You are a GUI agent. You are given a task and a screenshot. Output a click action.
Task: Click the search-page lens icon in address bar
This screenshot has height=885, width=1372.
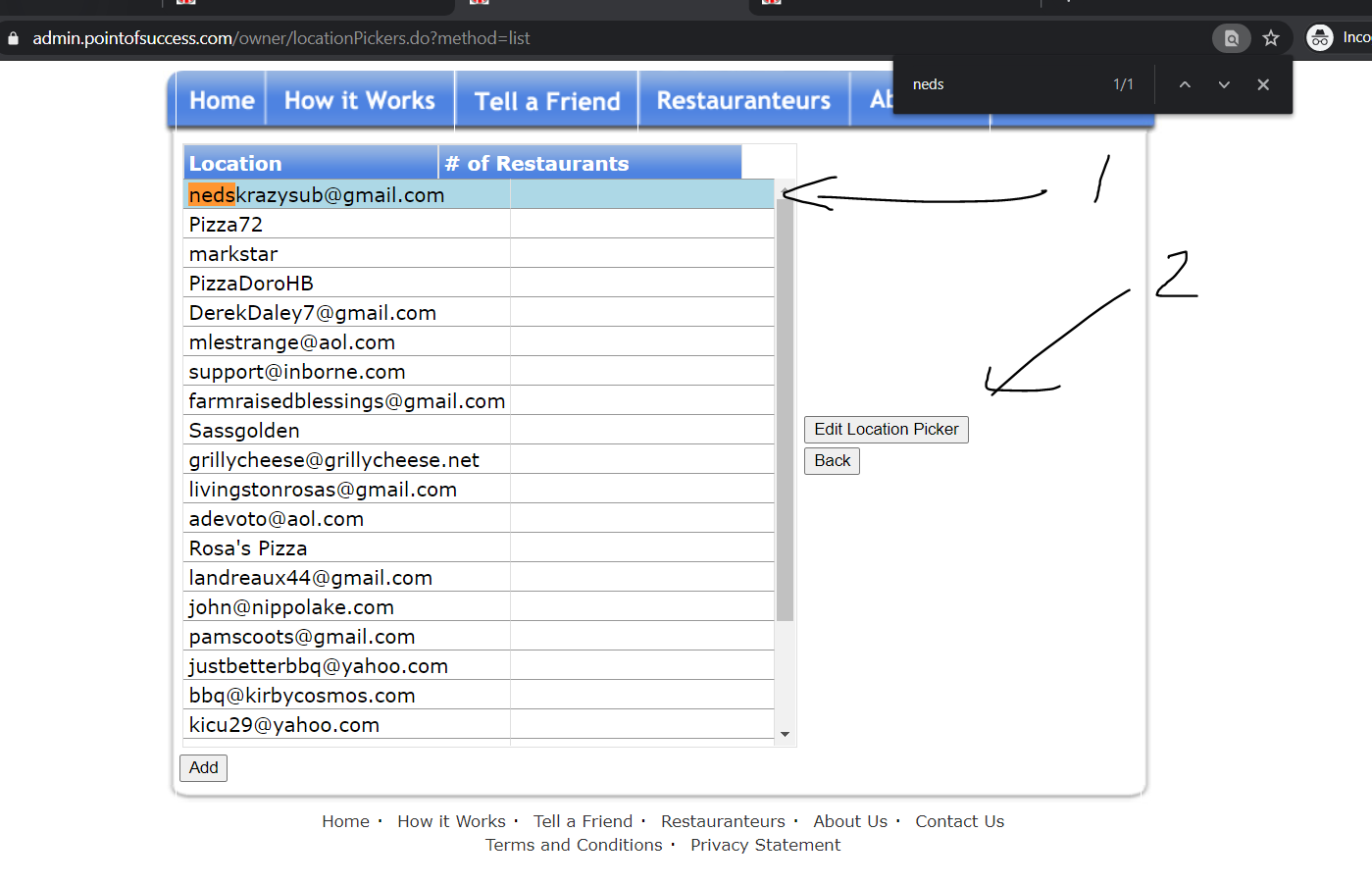pyautogui.click(x=1232, y=38)
